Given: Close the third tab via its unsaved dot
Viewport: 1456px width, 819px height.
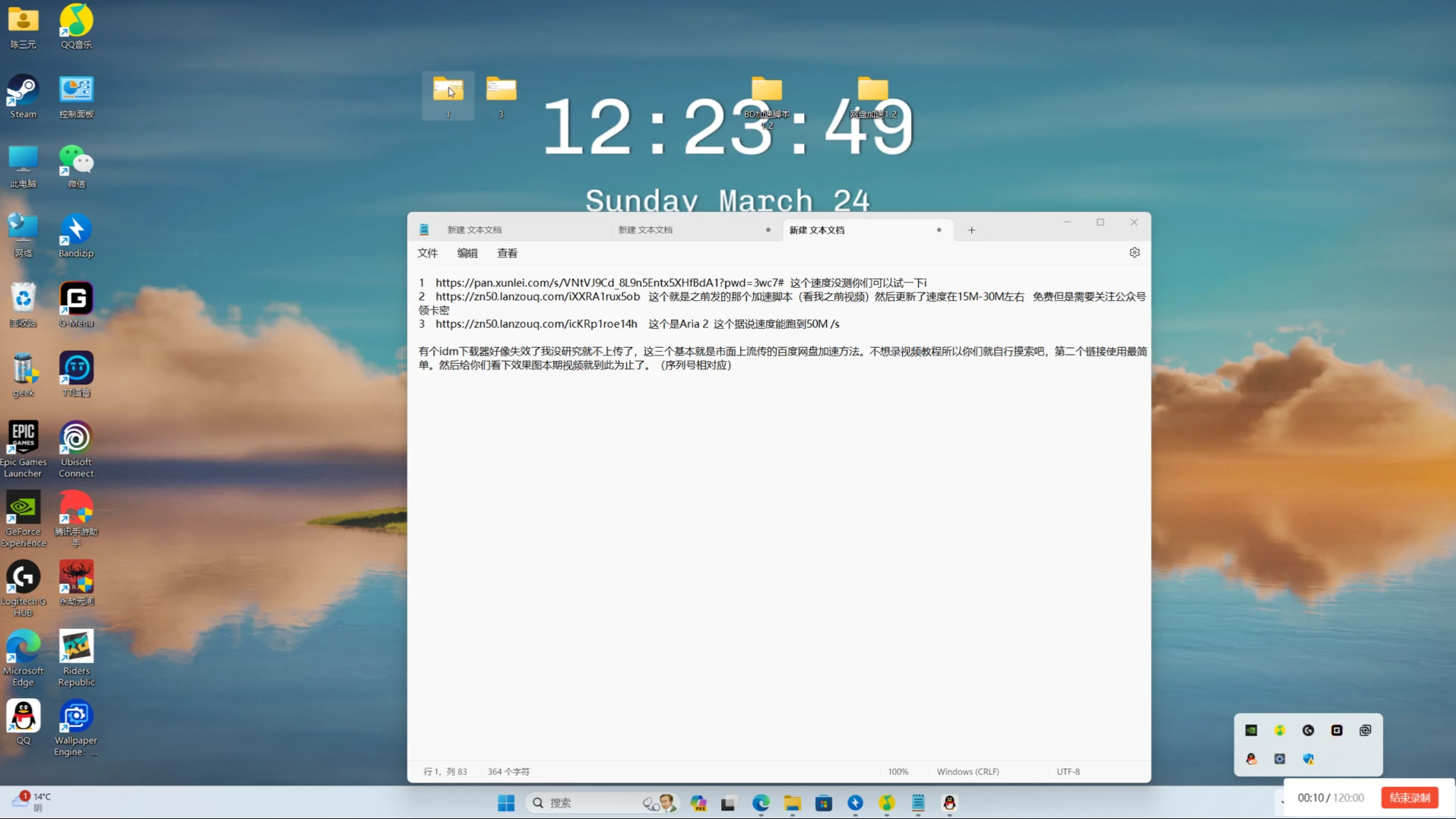Looking at the screenshot, I should [x=938, y=229].
